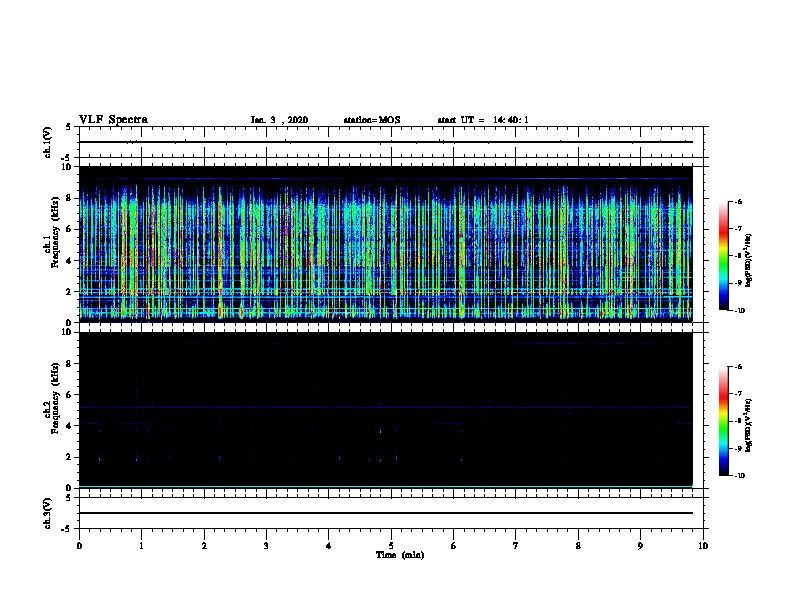Click time axis tick label "6"
The width and height of the screenshot is (792, 612).
(x=453, y=546)
